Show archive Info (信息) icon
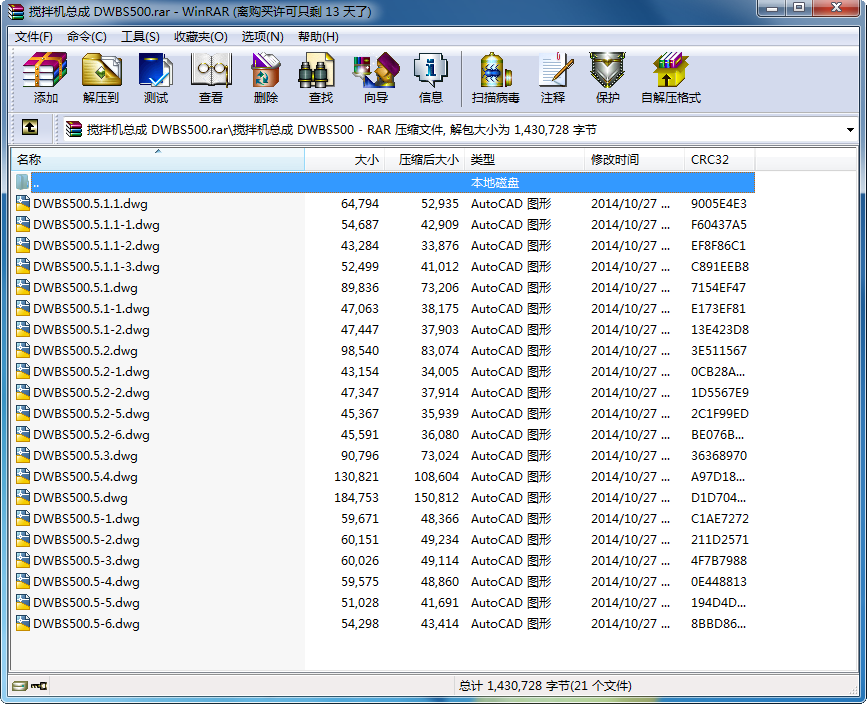This screenshot has width=867, height=704. 431,78
